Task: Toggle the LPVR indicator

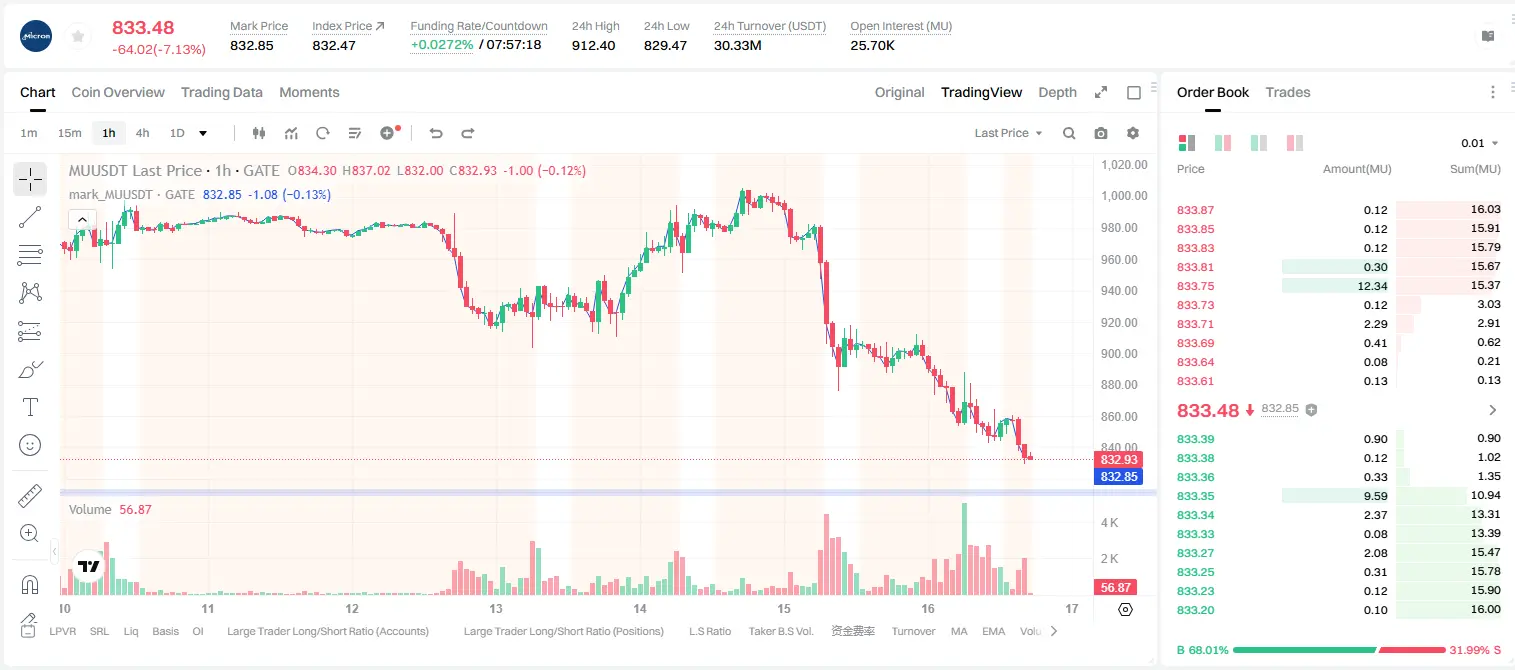Action: point(62,631)
